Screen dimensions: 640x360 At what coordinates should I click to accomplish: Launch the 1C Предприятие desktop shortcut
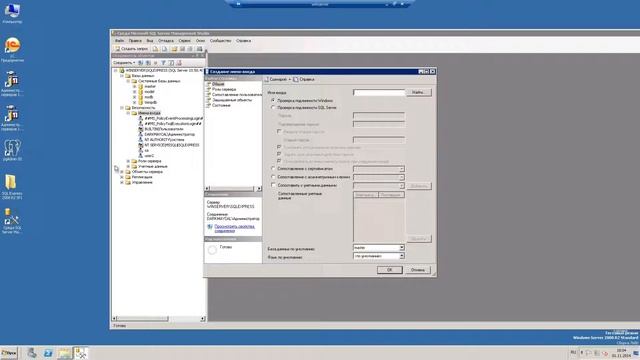point(12,49)
